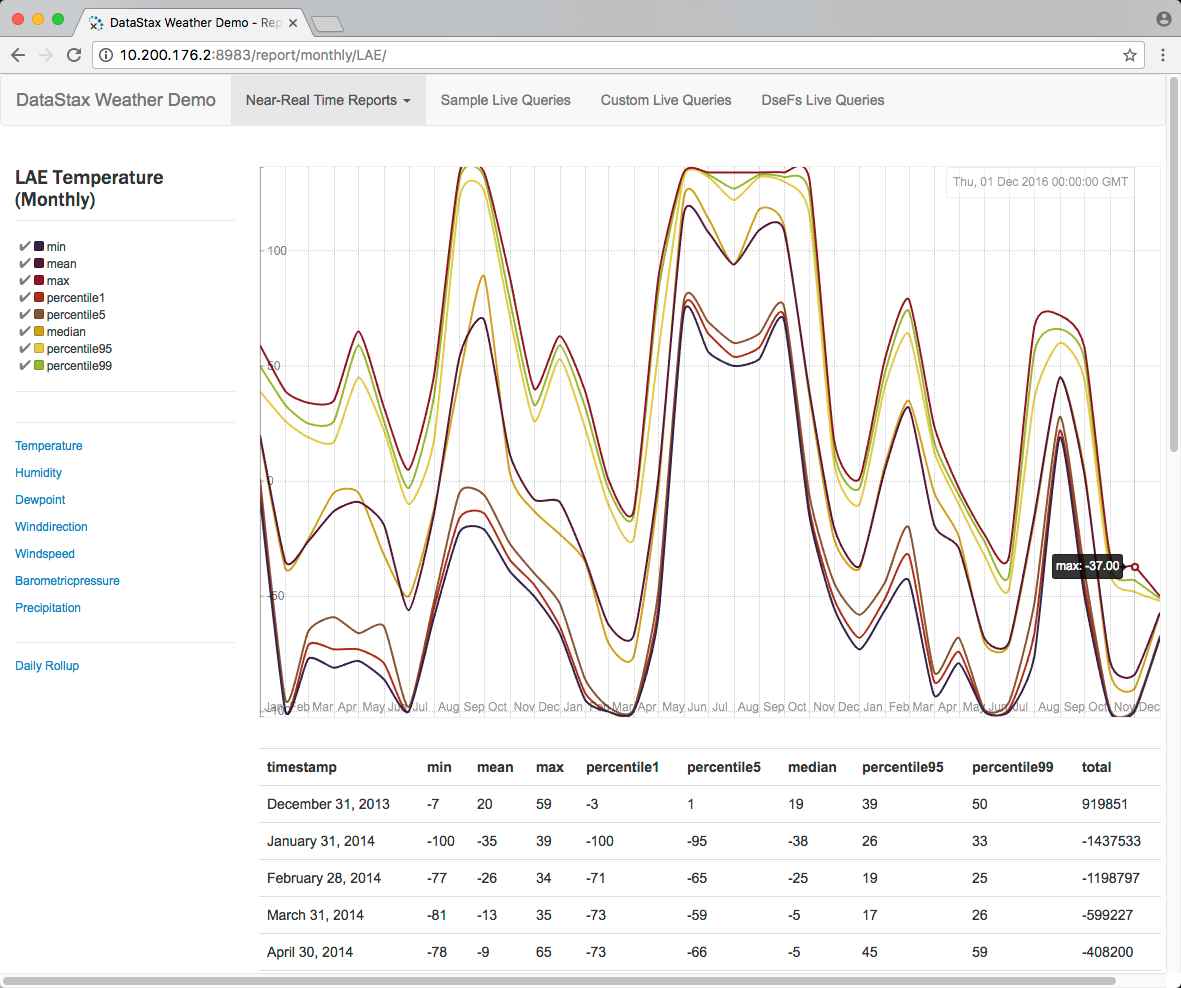Click the horizontal scrollbar at bottom
1181x988 pixels.
(560, 981)
